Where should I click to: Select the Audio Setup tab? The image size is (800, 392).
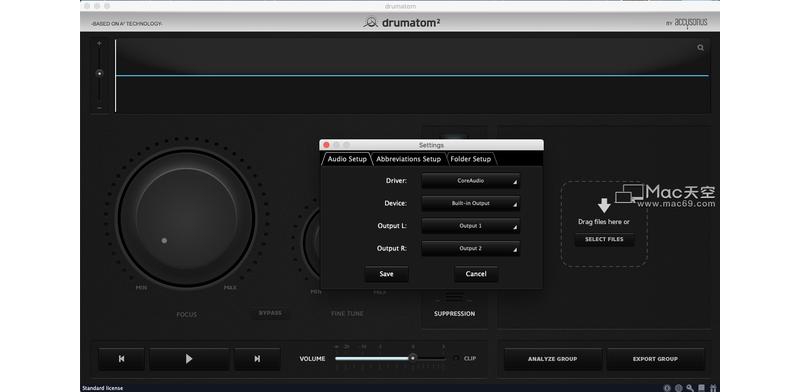point(347,159)
